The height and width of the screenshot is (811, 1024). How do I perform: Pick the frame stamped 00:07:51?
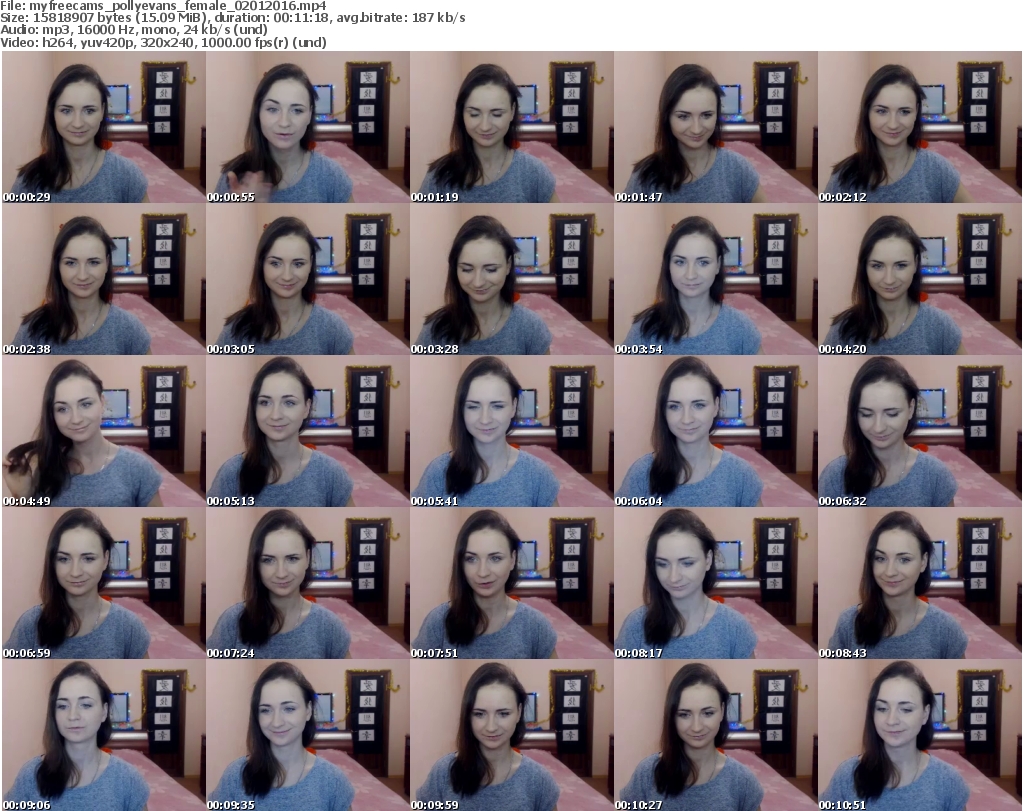511,583
